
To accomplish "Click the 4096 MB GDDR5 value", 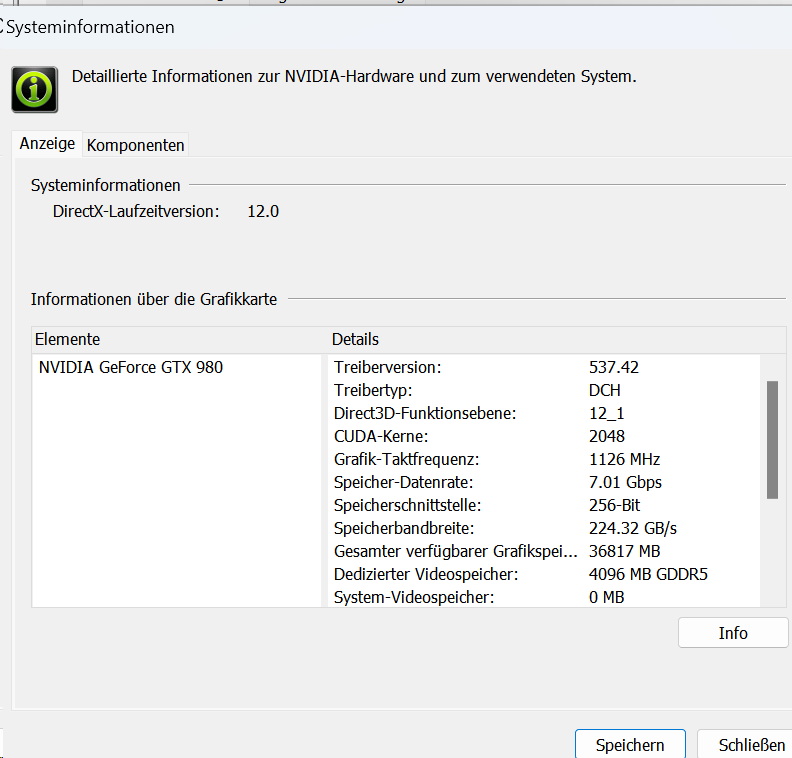I will coord(648,575).
